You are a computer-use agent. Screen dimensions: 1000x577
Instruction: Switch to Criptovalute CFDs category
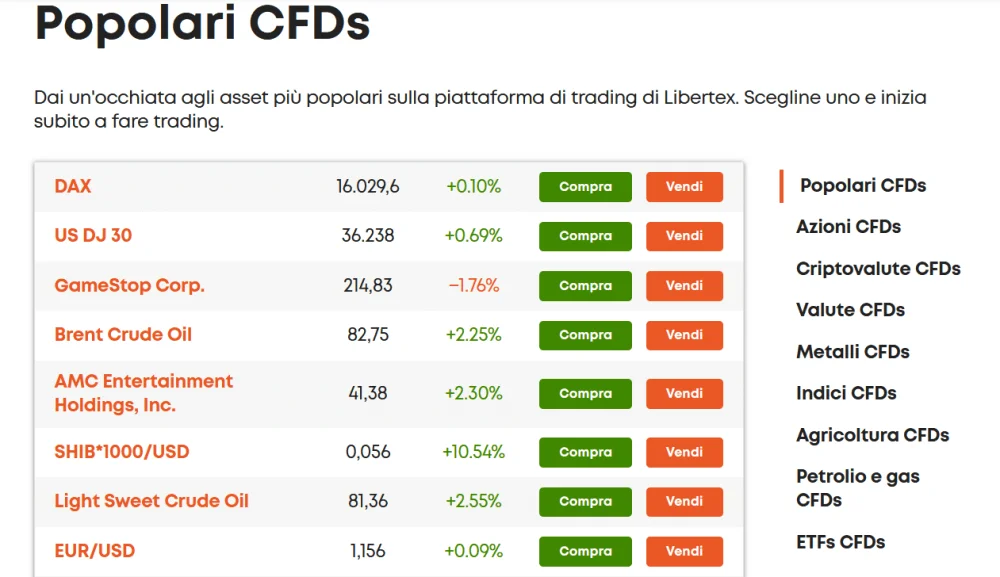(x=878, y=268)
